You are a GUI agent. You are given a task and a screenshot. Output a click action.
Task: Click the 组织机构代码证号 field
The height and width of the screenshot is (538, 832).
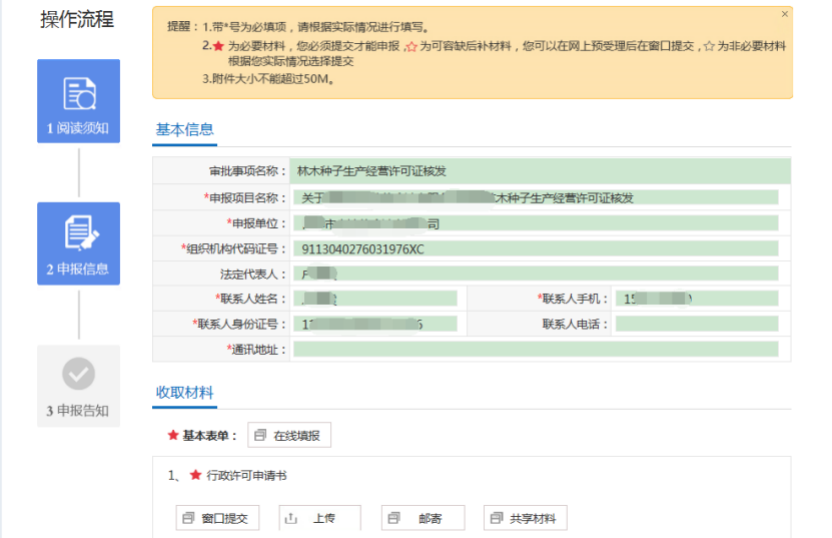(536, 249)
